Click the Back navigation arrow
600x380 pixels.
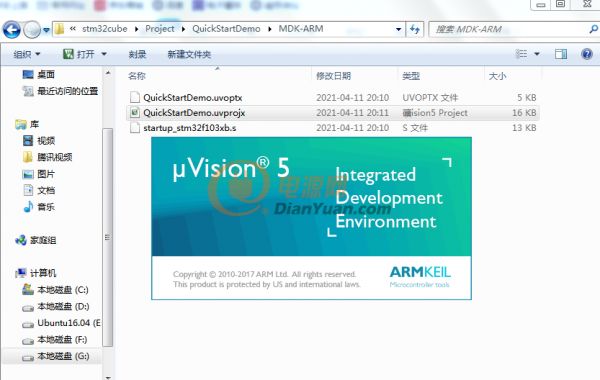point(12,29)
